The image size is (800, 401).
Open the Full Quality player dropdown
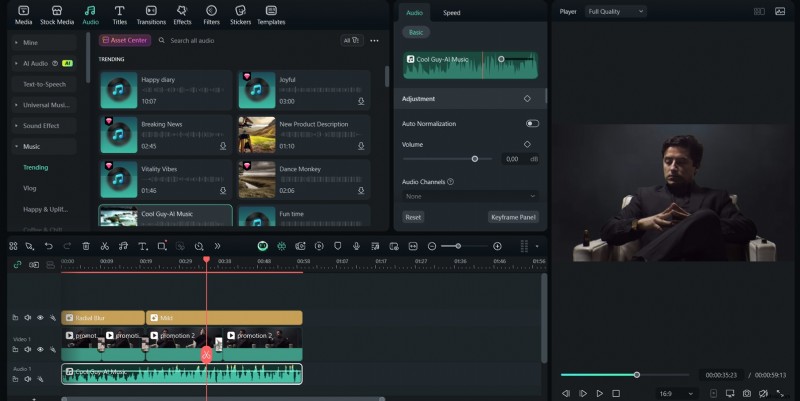click(616, 11)
